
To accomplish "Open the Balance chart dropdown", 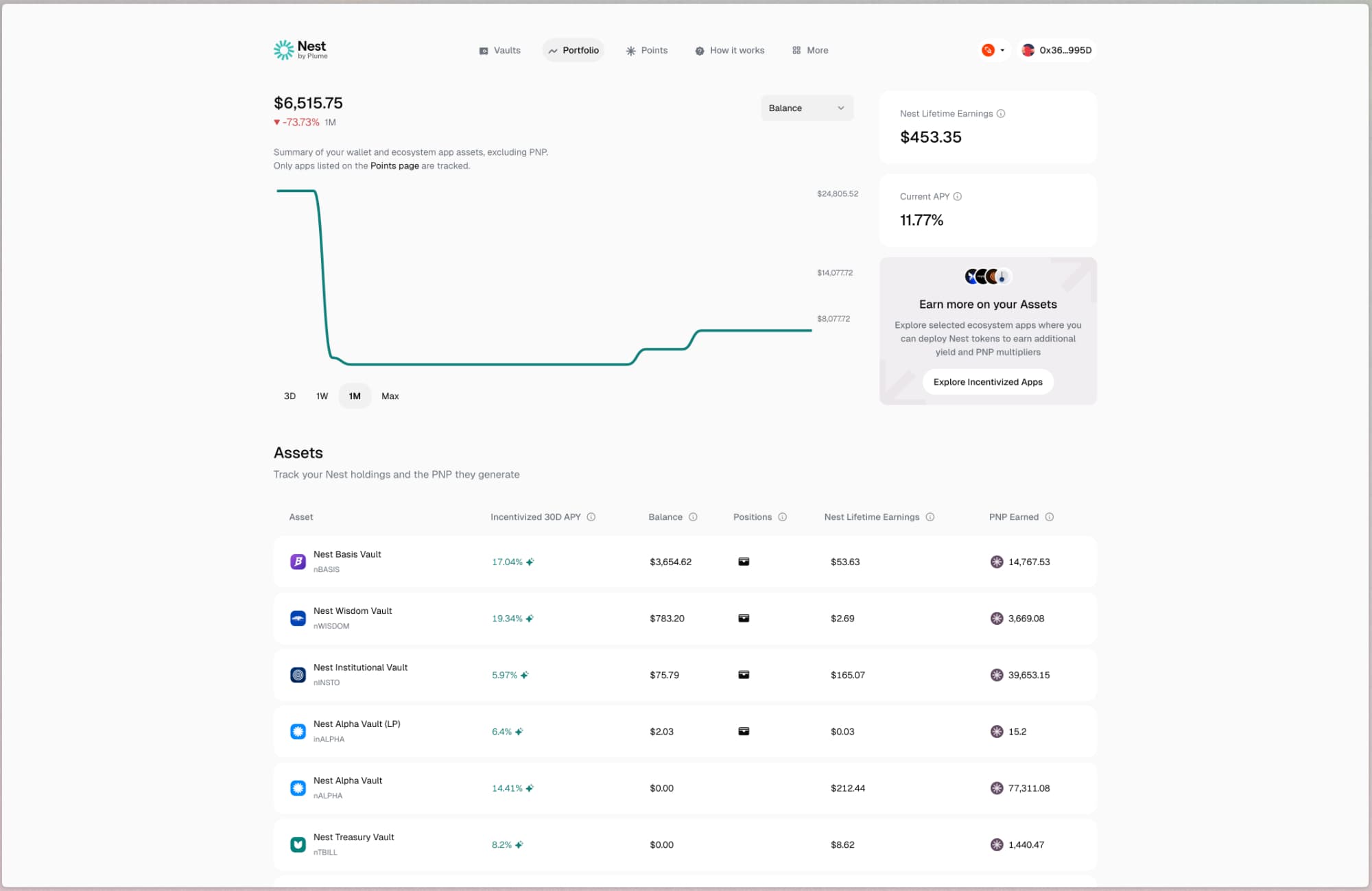I will point(807,108).
